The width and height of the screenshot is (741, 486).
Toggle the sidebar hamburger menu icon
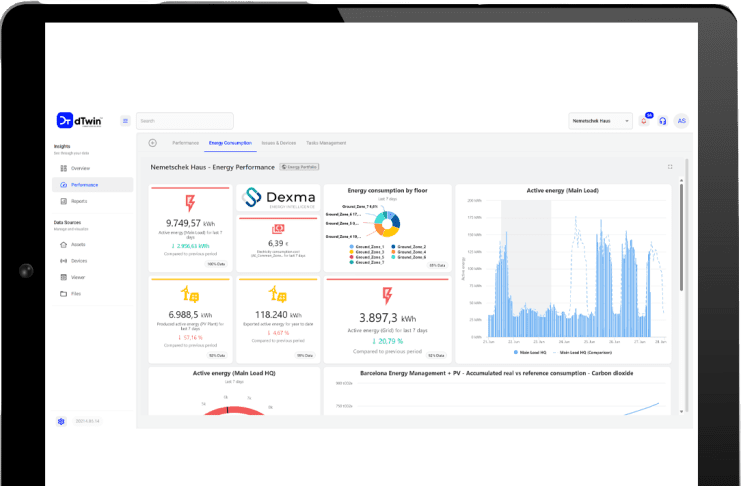pos(125,121)
